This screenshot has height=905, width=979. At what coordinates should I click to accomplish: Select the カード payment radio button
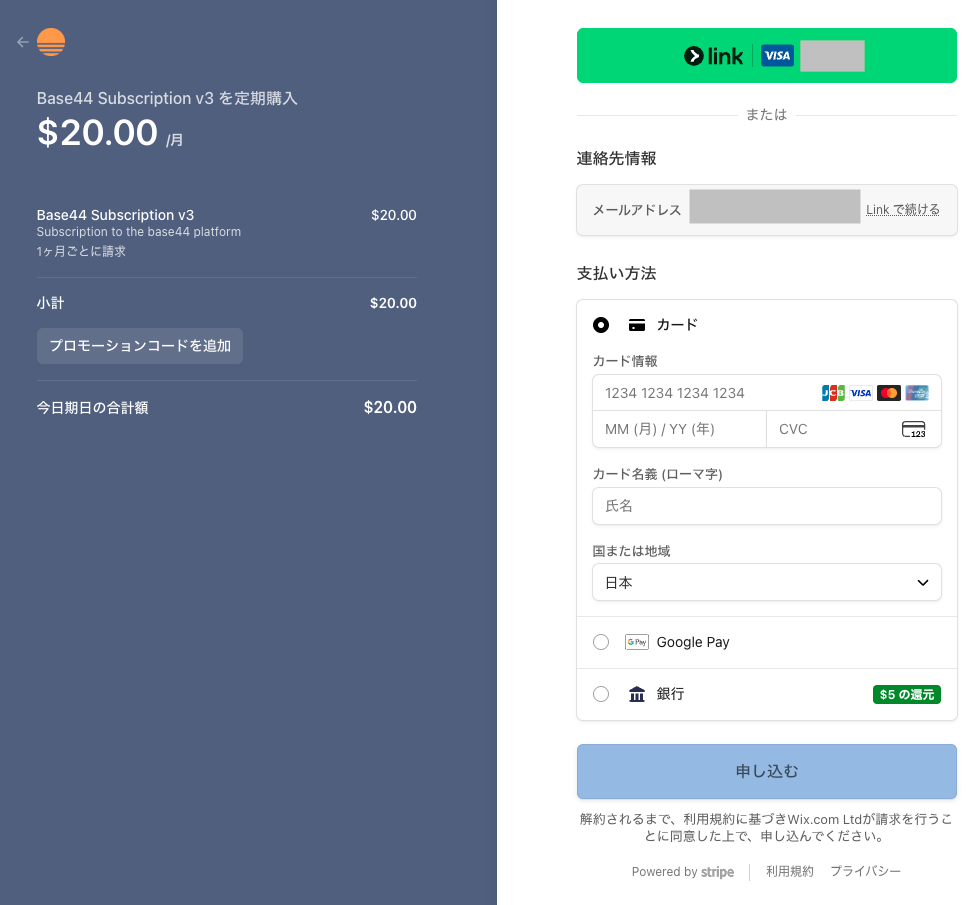point(601,325)
